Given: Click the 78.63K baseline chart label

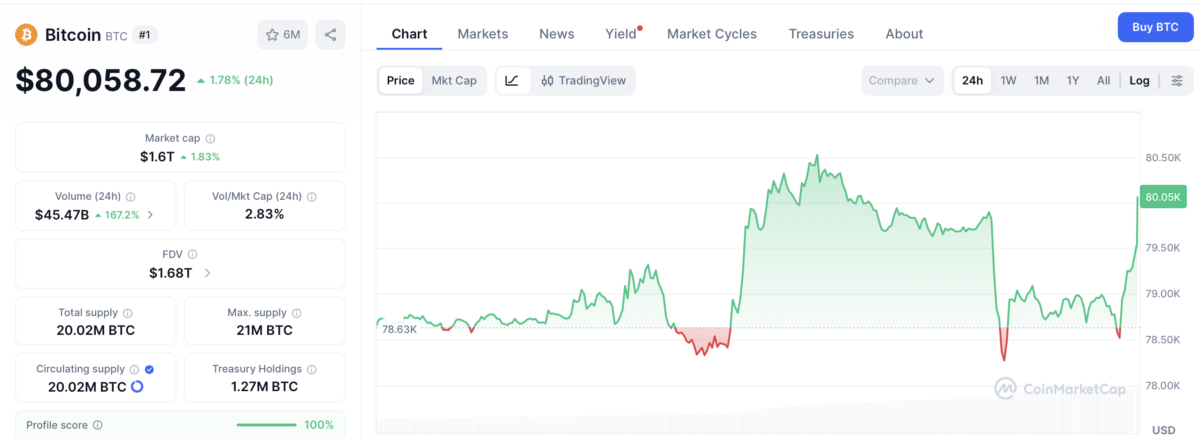Looking at the screenshot, I should click(x=399, y=328).
